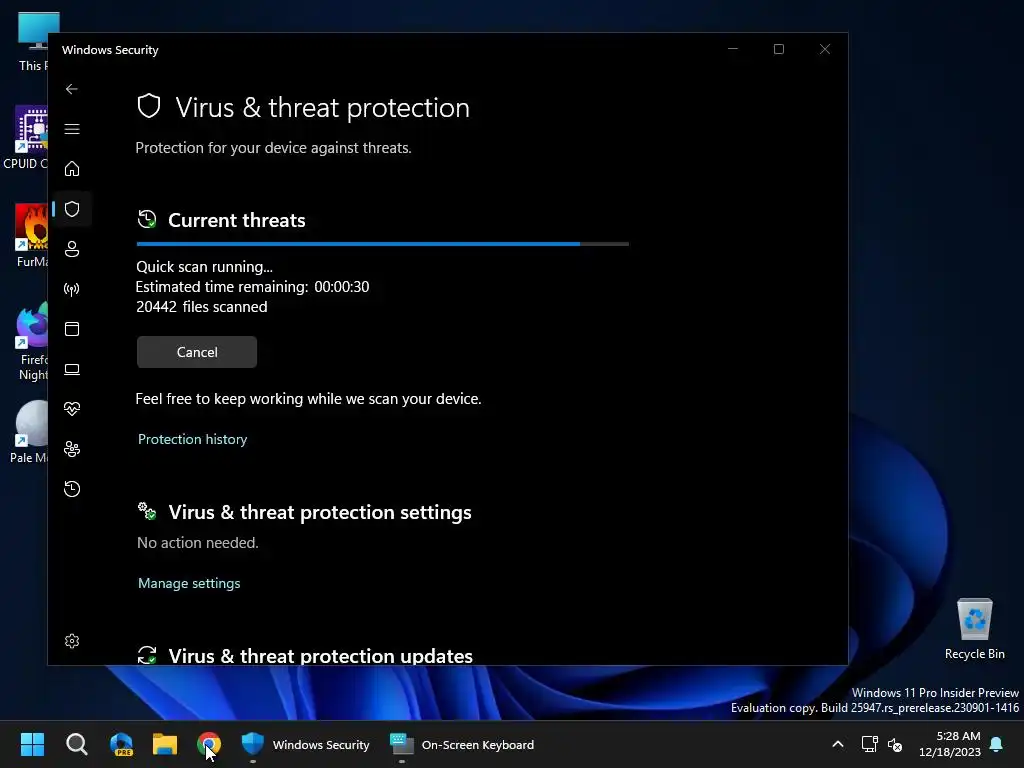1024x768 pixels.
Task: Open Protection history clock icon in sidebar
Action: 72,489
